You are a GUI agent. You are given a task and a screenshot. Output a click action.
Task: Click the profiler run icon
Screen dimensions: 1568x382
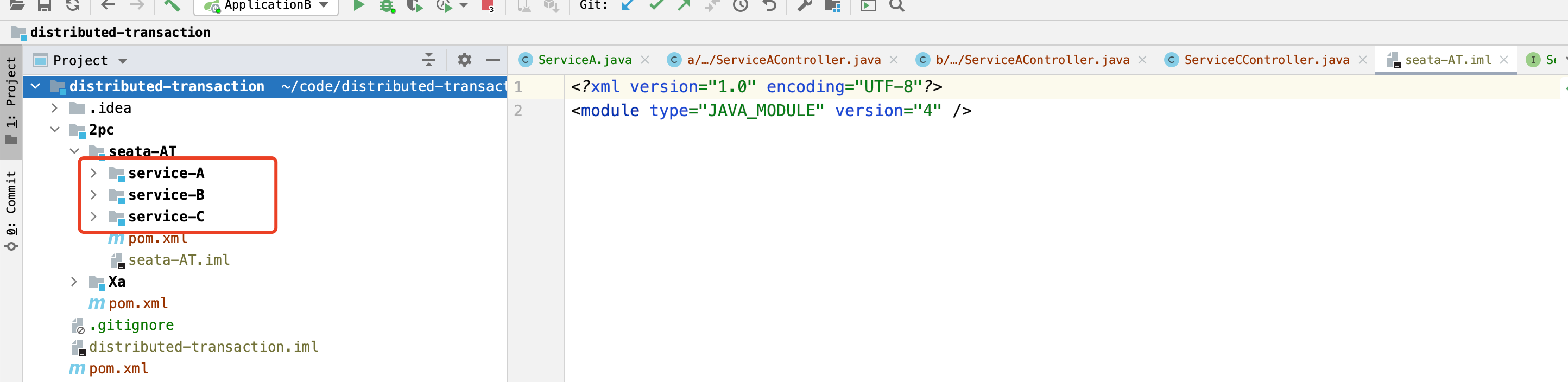click(444, 6)
